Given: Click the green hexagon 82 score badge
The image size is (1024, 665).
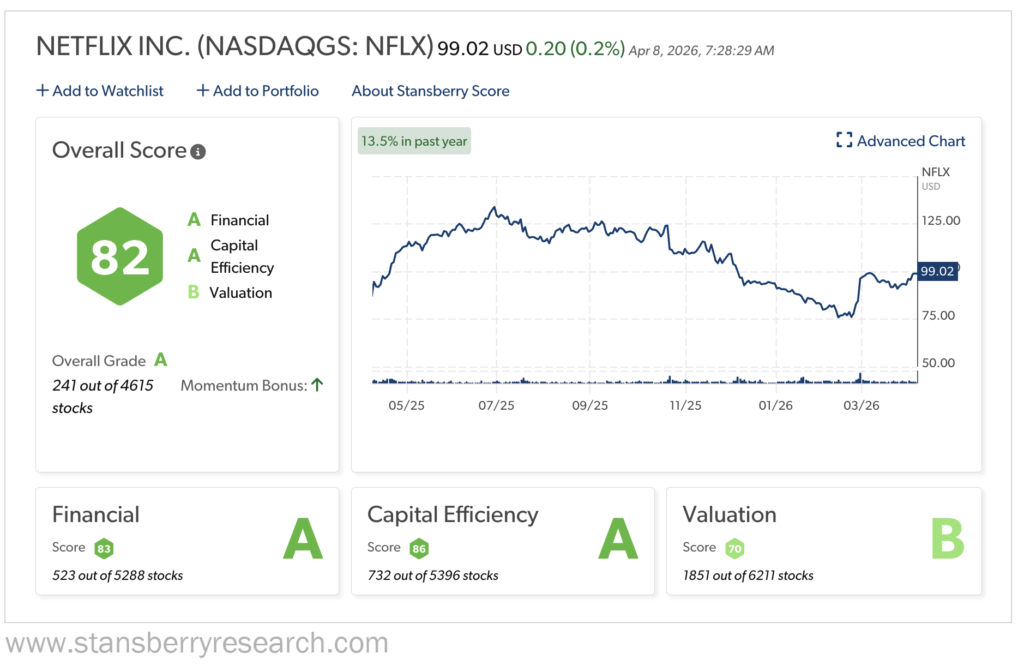Looking at the screenshot, I should point(120,256).
